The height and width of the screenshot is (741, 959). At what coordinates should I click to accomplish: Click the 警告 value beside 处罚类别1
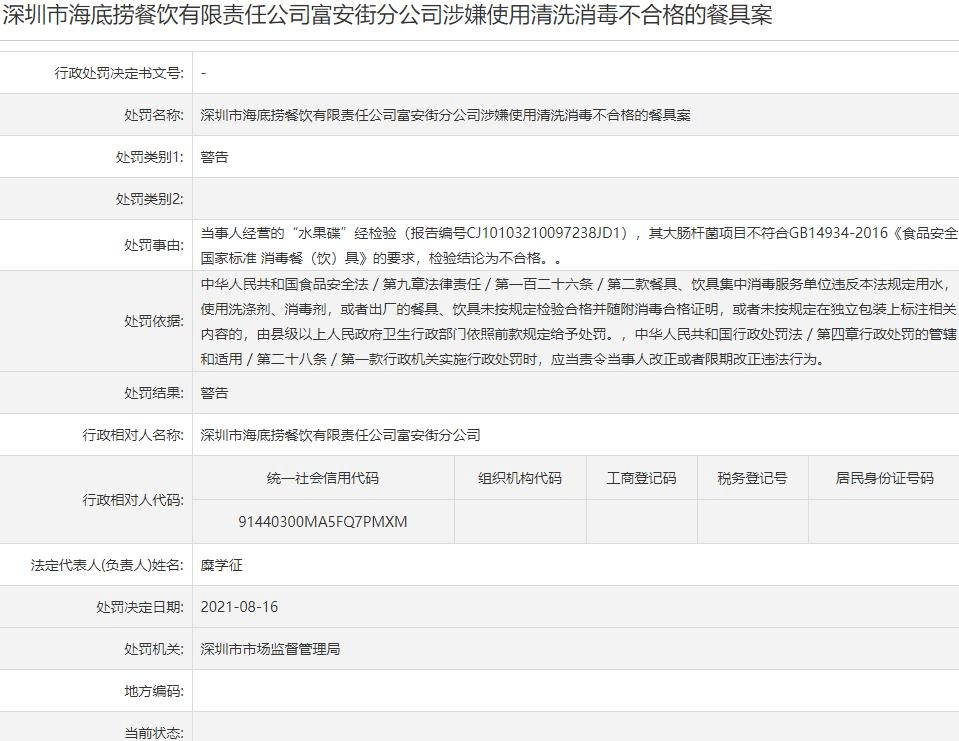pyautogui.click(x=214, y=157)
